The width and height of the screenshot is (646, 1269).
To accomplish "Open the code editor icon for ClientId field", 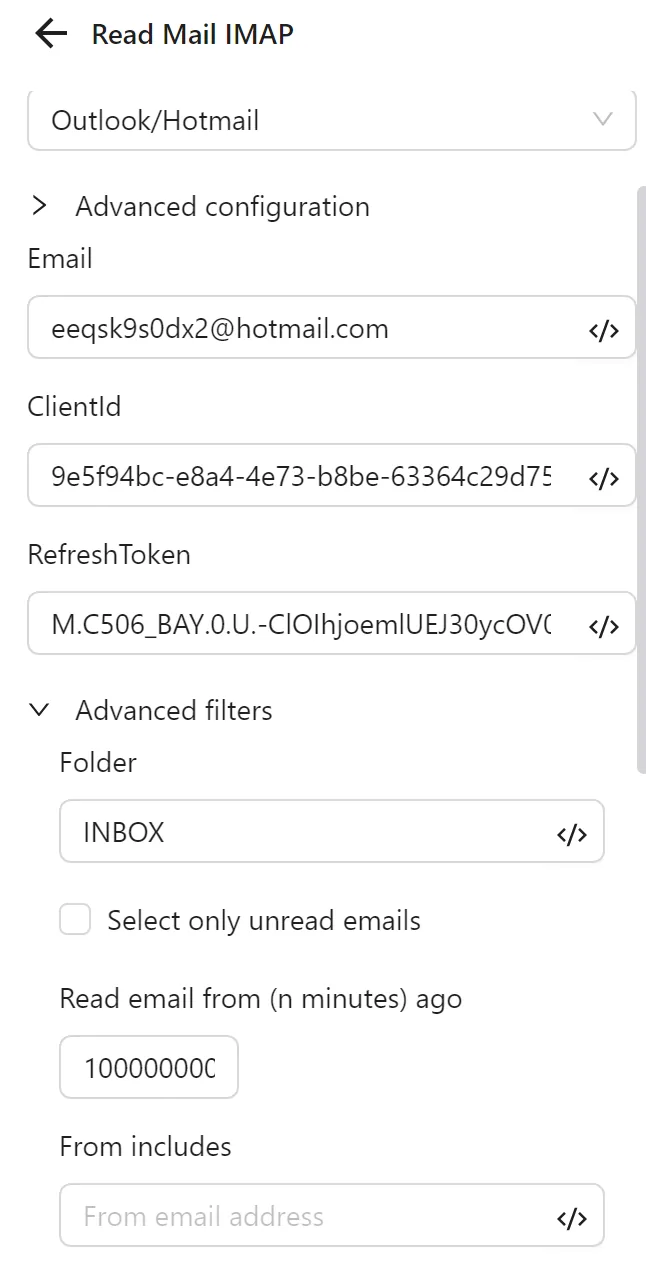I will (x=604, y=476).
